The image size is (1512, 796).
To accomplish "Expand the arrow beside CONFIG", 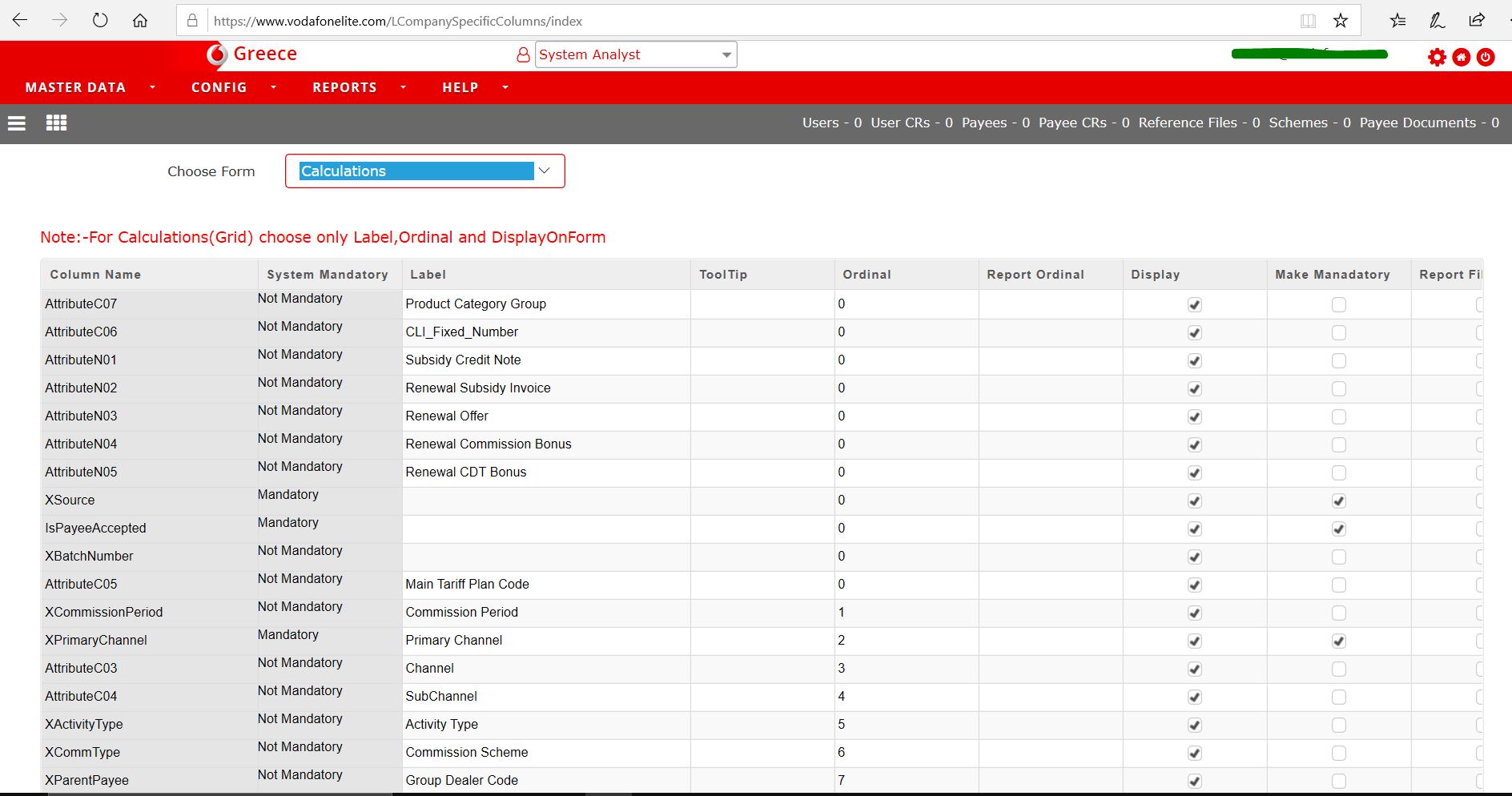I will click(x=273, y=87).
